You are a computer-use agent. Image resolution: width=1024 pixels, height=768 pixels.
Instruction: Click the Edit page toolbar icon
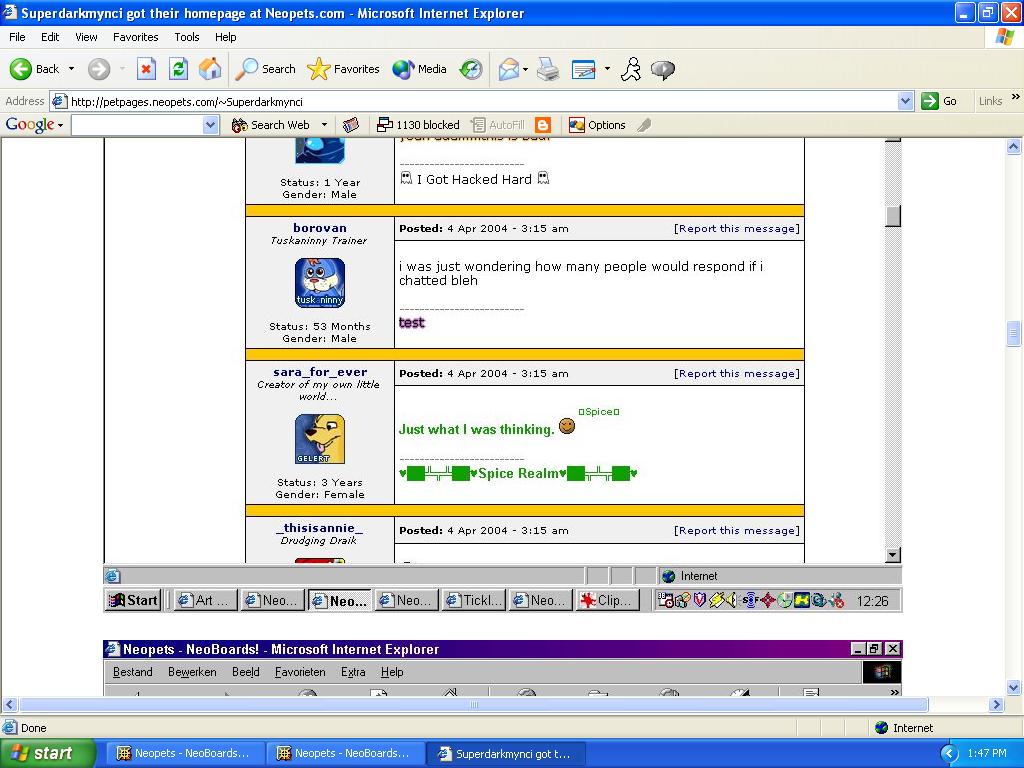click(x=583, y=69)
